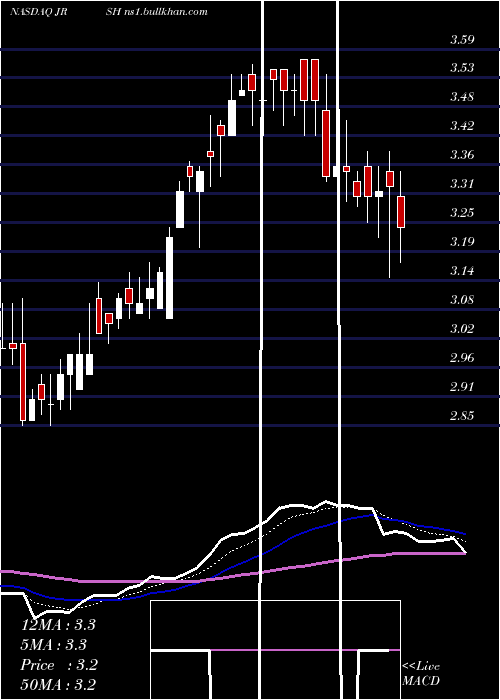Click the ns1.bullkhan.com source text
Image resolution: width=500 pixels, height=700 pixels.
[165, 12]
